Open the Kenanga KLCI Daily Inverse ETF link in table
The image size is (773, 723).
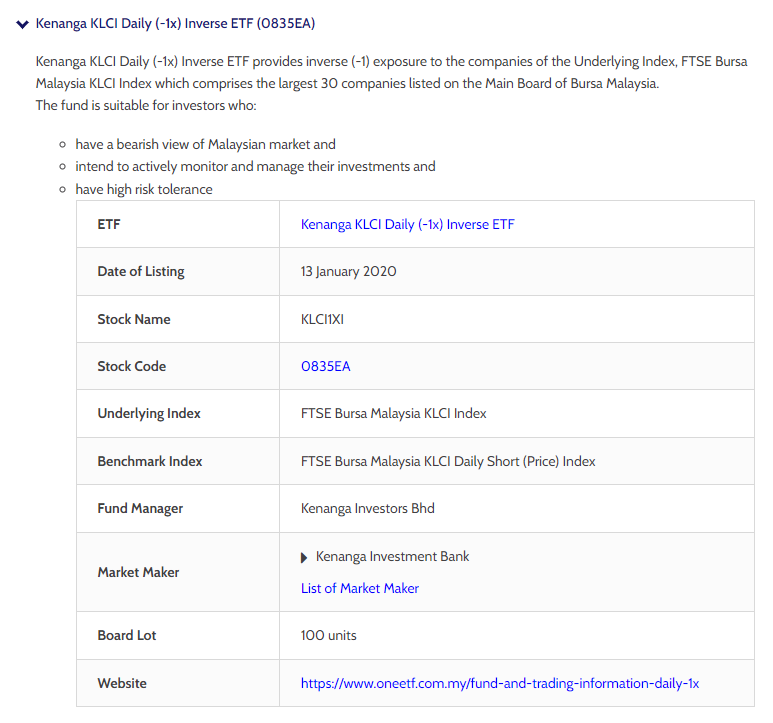(407, 224)
